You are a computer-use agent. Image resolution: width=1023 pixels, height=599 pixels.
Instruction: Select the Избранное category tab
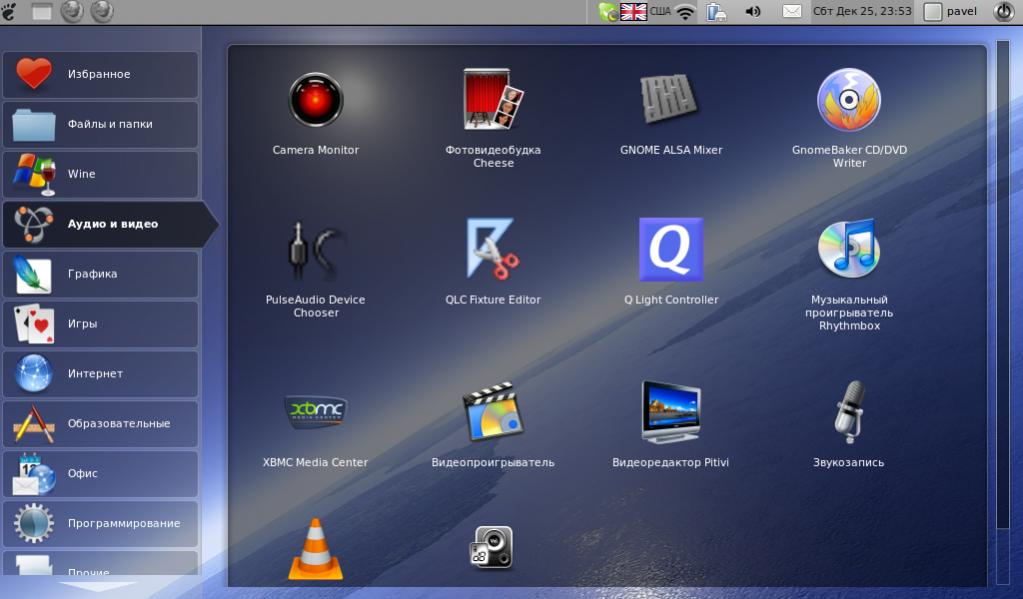pos(100,75)
